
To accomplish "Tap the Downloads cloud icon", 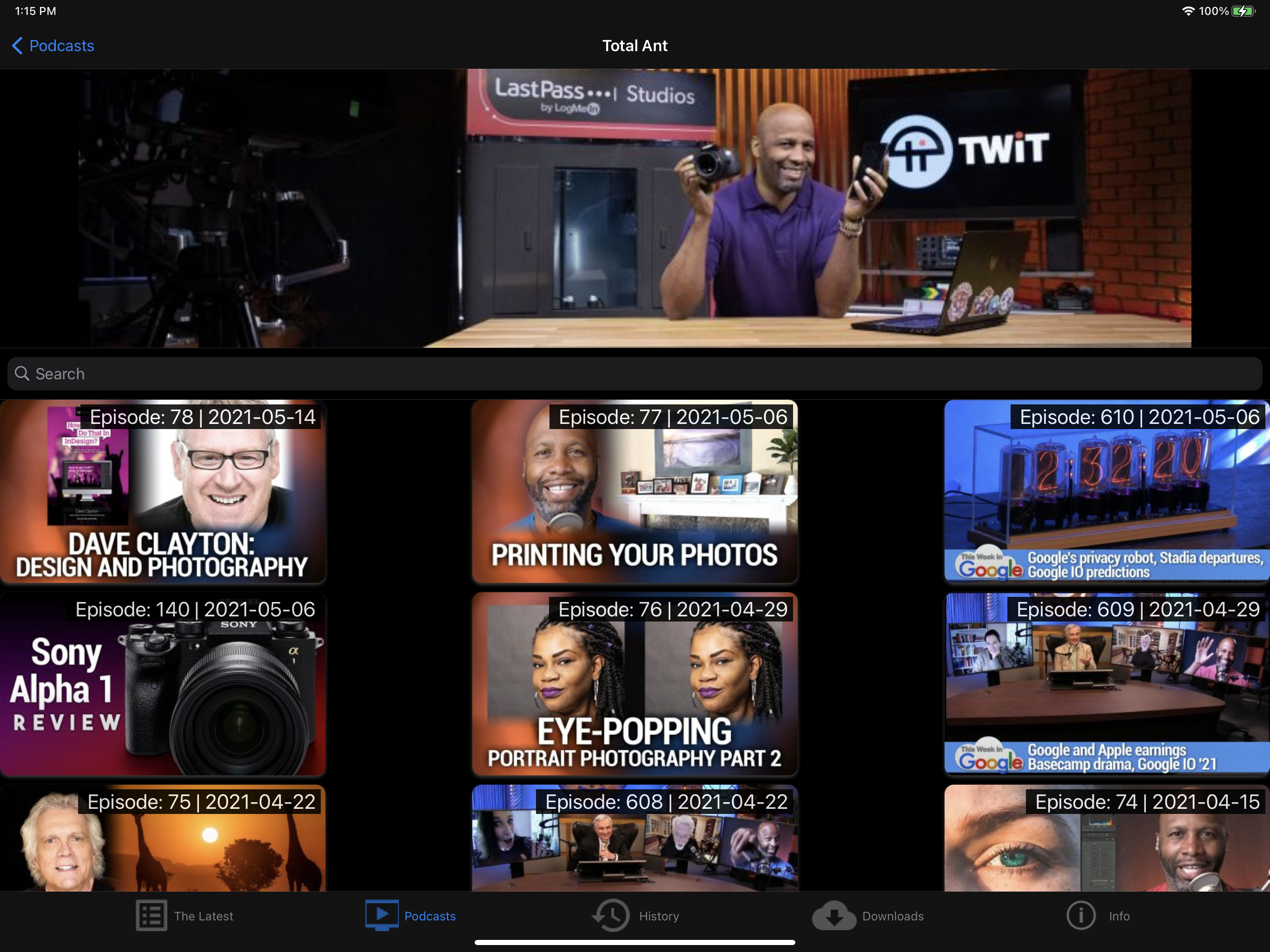I will coord(834,915).
